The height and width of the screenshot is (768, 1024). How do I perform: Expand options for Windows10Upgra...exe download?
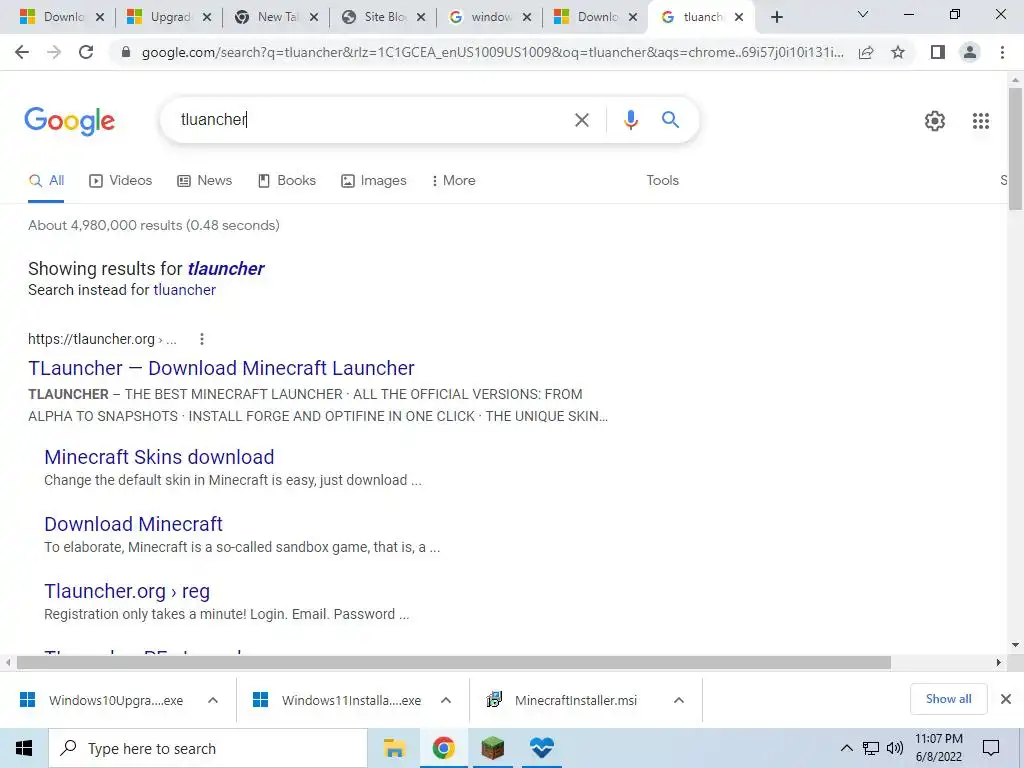pyautogui.click(x=213, y=700)
